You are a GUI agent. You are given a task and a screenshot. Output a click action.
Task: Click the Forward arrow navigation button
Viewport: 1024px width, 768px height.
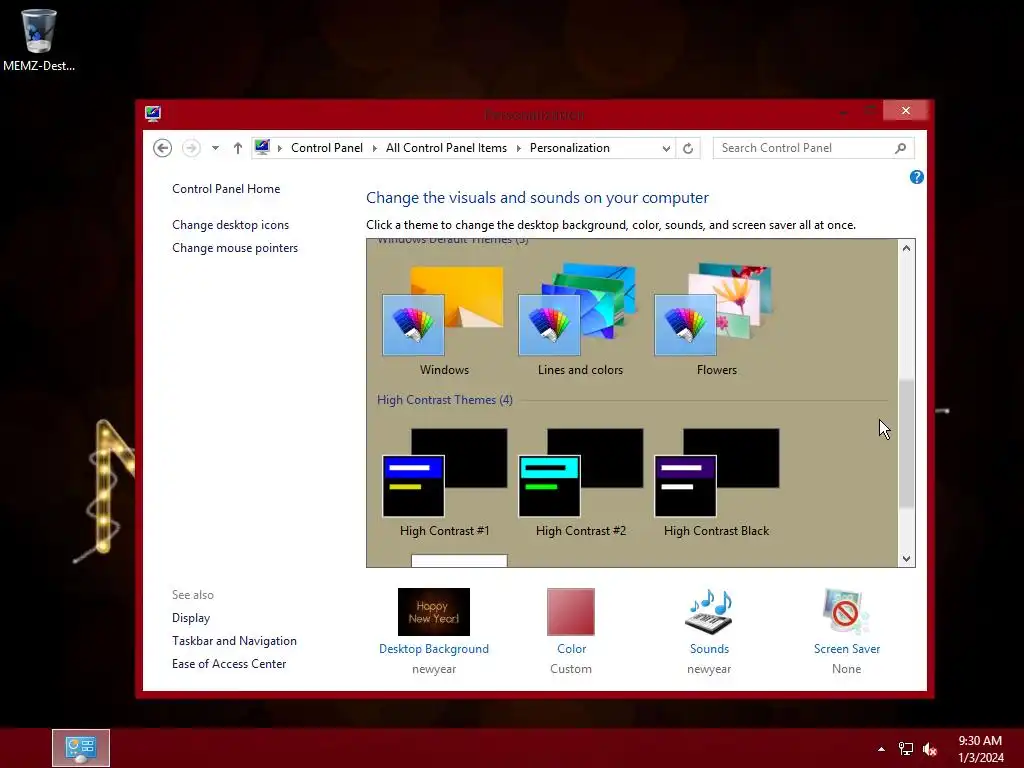pos(191,148)
